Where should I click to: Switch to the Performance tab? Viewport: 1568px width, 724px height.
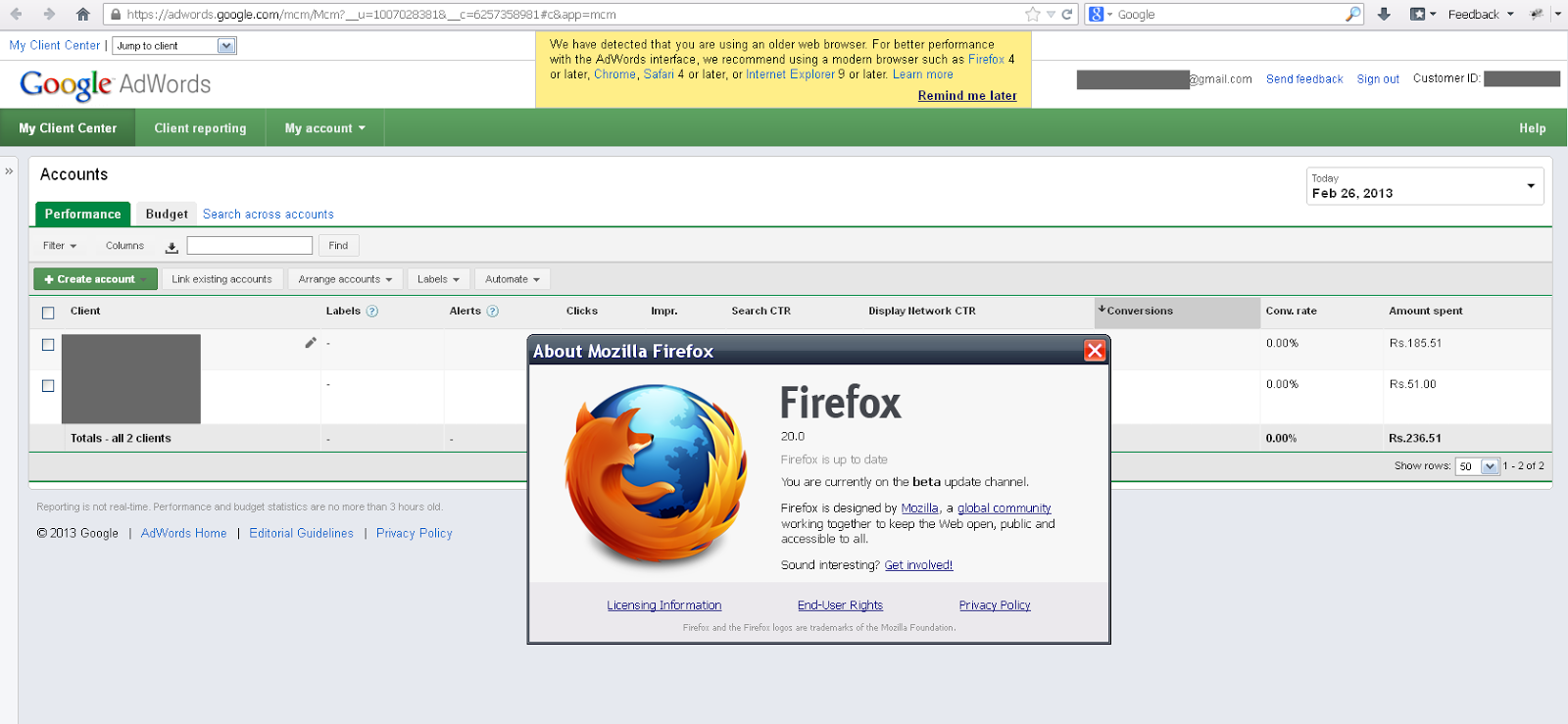click(x=82, y=214)
